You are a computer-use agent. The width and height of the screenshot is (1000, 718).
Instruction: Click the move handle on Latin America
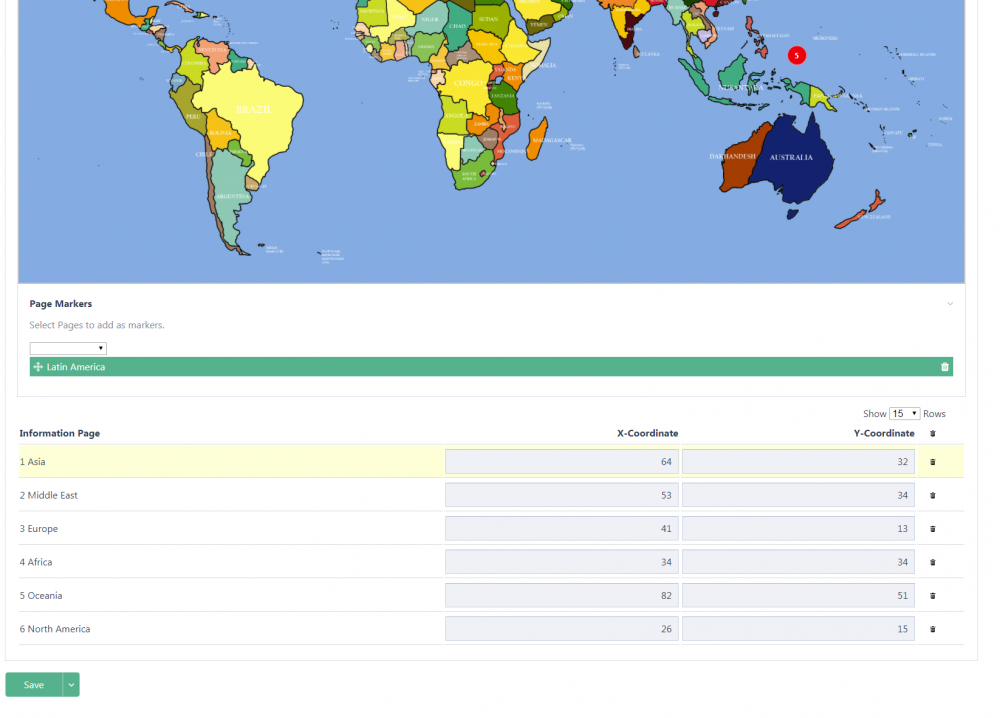coord(38,367)
